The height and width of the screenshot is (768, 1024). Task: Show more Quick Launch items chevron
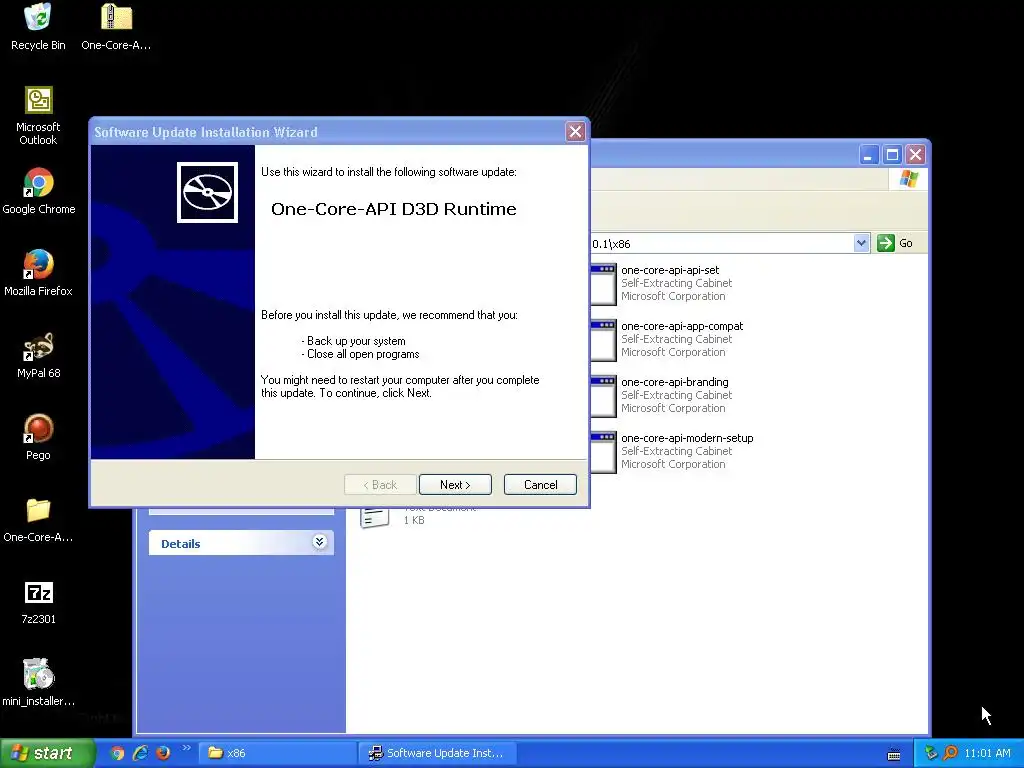click(x=186, y=748)
